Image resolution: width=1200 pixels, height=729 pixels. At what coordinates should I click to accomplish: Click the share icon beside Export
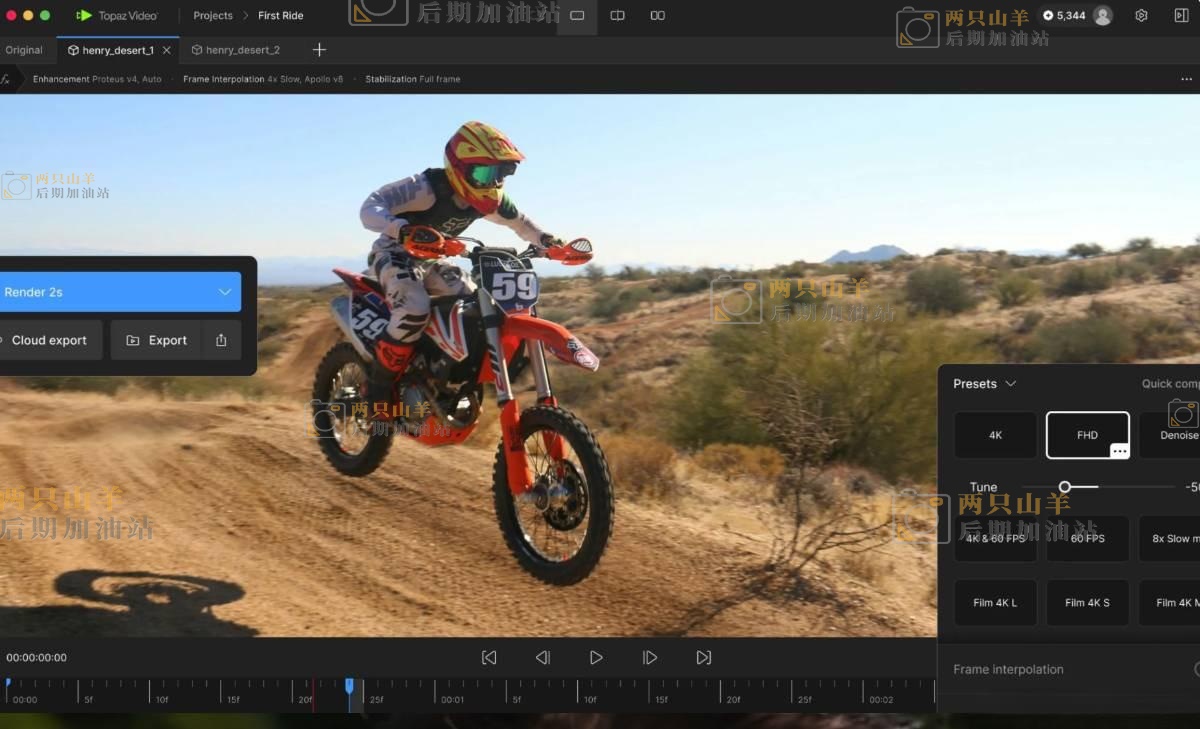pos(221,340)
